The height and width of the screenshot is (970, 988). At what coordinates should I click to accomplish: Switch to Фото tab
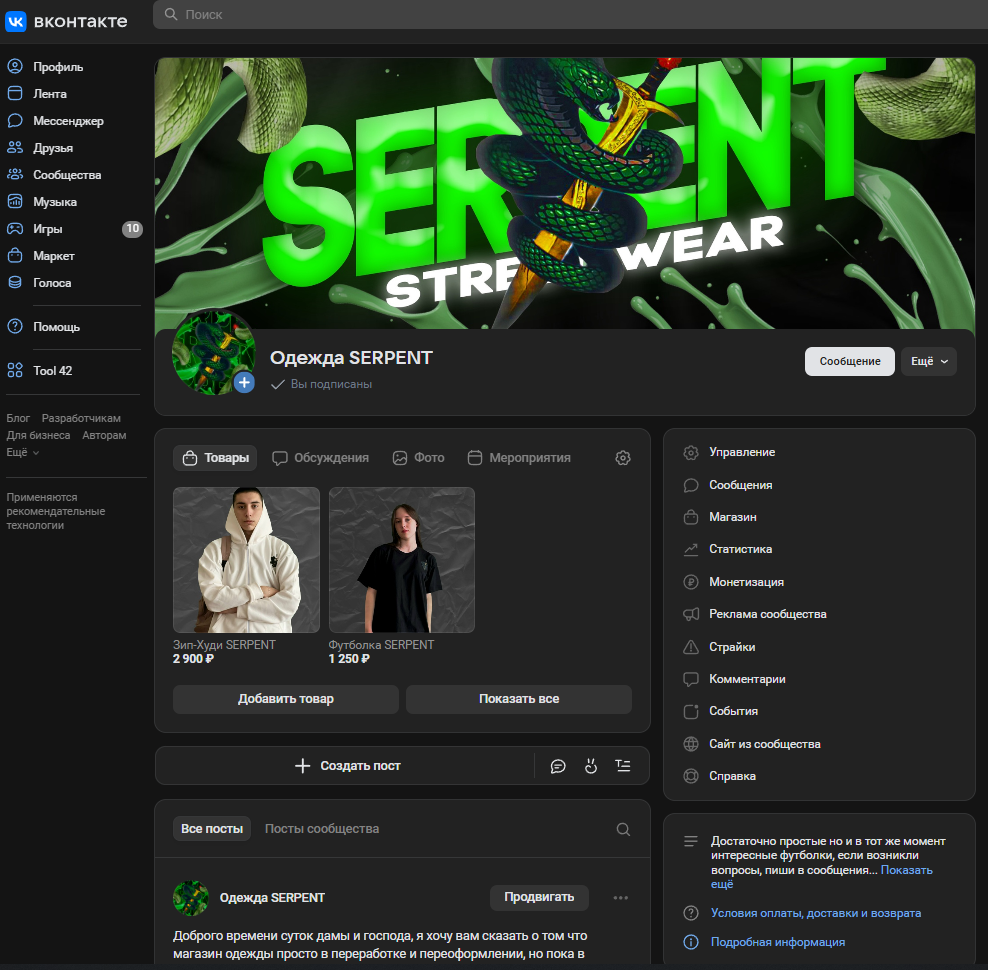click(418, 458)
